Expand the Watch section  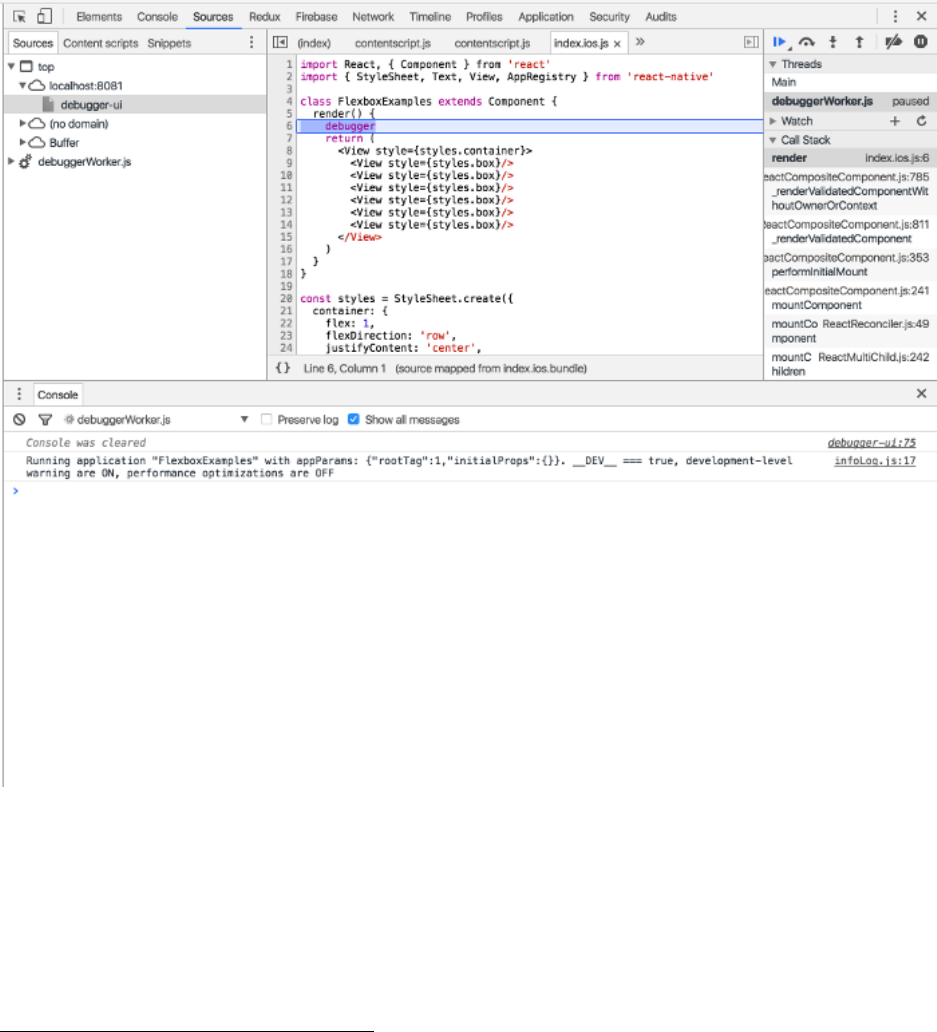(773, 121)
